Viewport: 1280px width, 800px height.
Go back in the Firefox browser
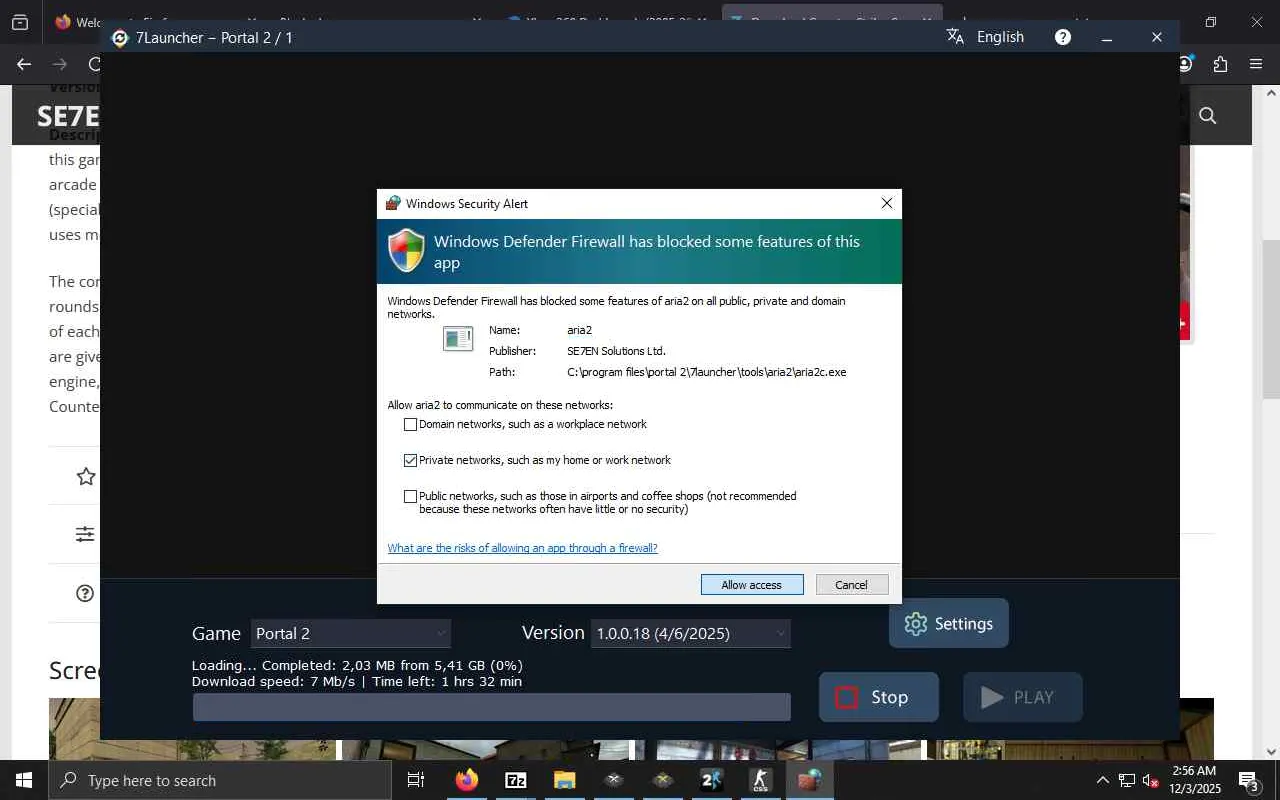[x=24, y=64]
